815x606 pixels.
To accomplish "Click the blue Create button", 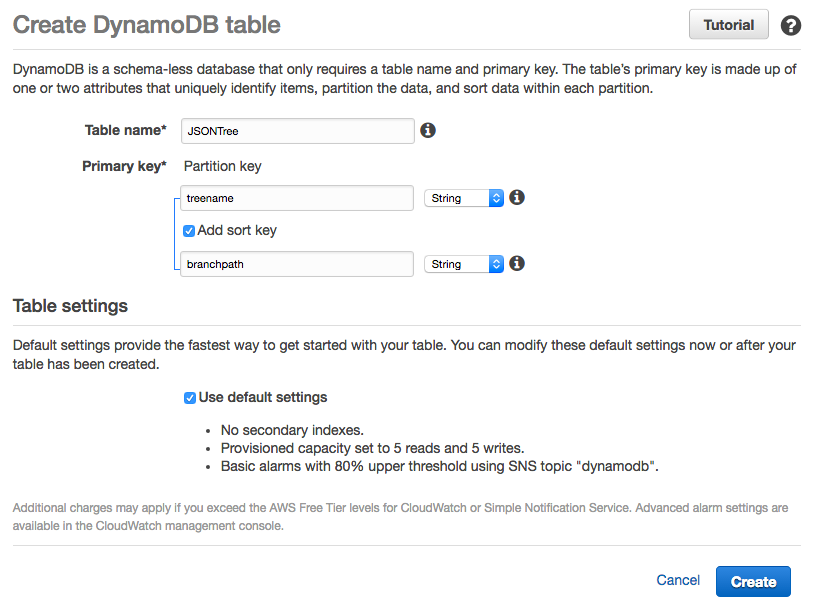I will [x=753, y=582].
